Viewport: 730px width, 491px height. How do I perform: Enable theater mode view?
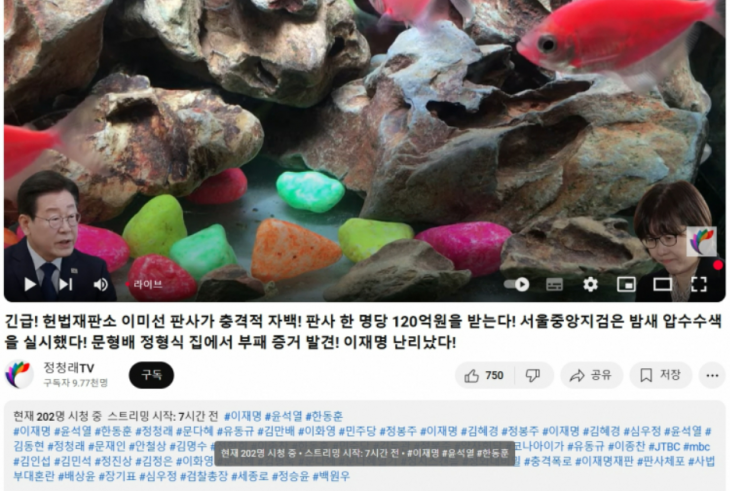tap(662, 284)
